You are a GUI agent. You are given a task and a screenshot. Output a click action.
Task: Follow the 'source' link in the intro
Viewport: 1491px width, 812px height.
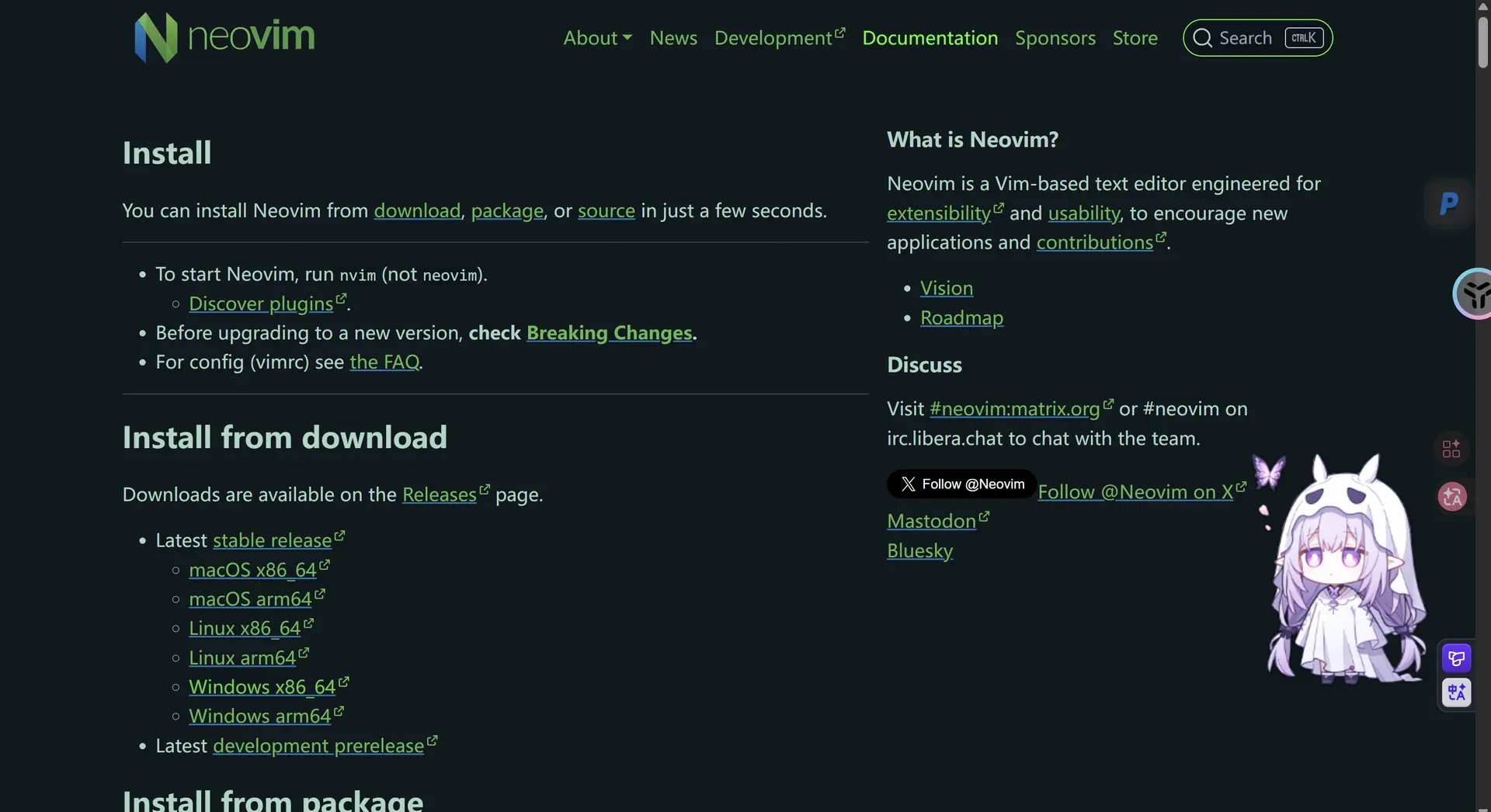point(606,211)
